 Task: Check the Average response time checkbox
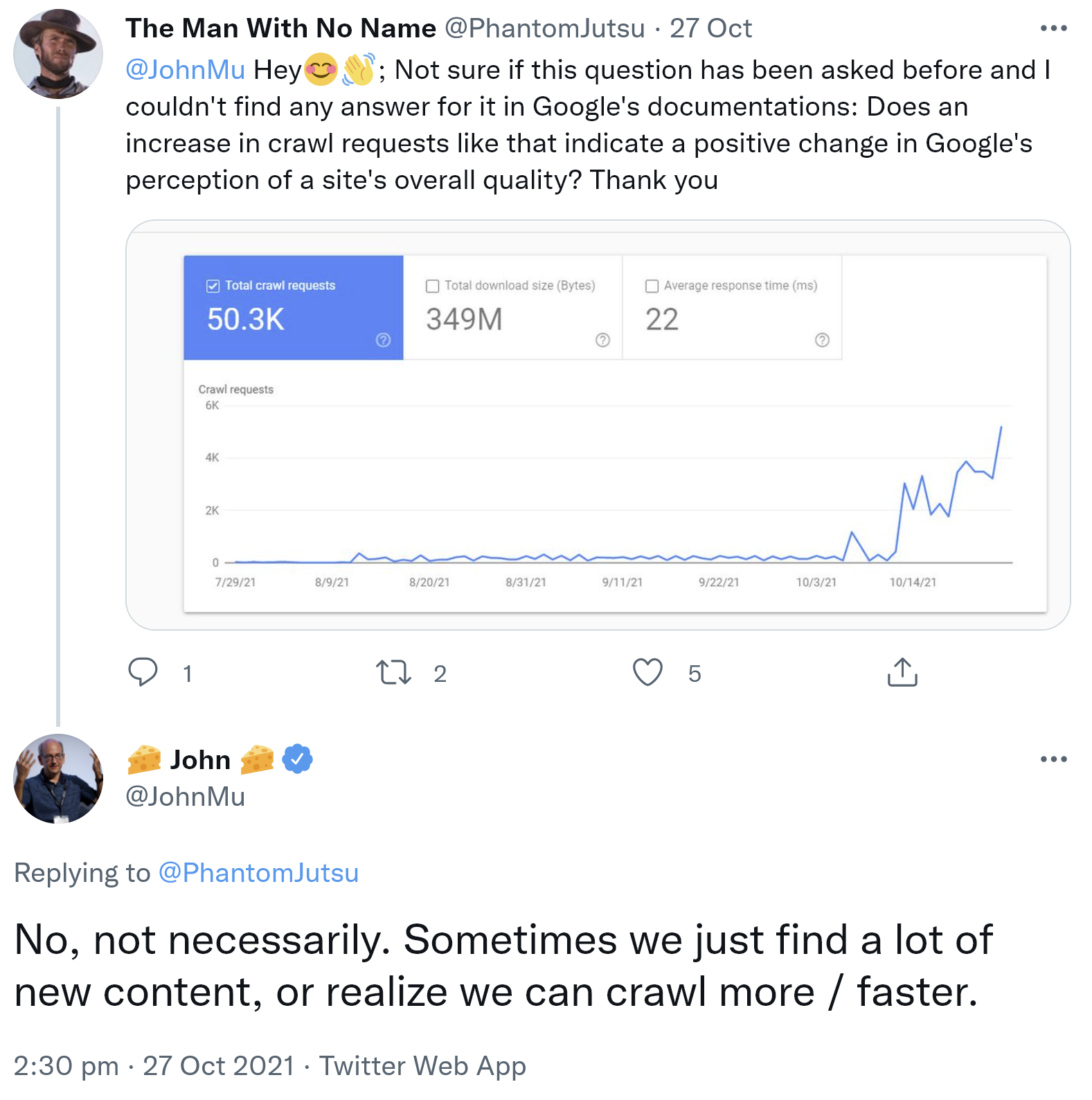[652, 286]
